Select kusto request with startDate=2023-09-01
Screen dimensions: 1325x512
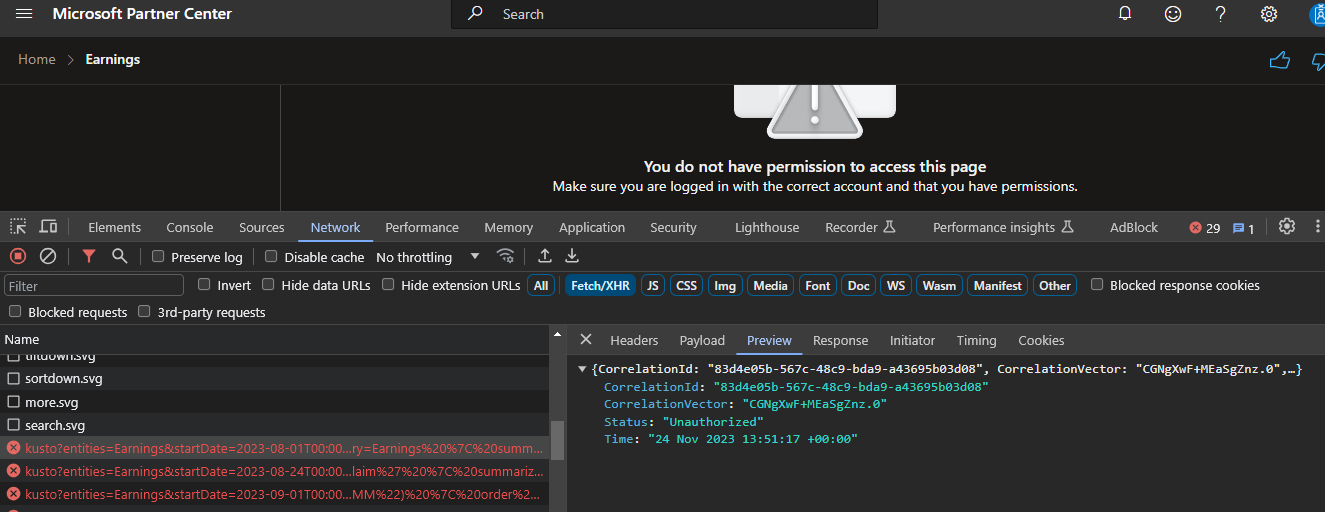tap(274, 494)
